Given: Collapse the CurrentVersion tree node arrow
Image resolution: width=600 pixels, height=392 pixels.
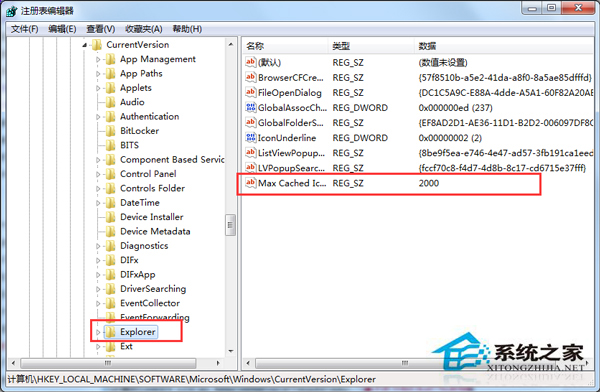Looking at the screenshot, I should click(x=85, y=45).
